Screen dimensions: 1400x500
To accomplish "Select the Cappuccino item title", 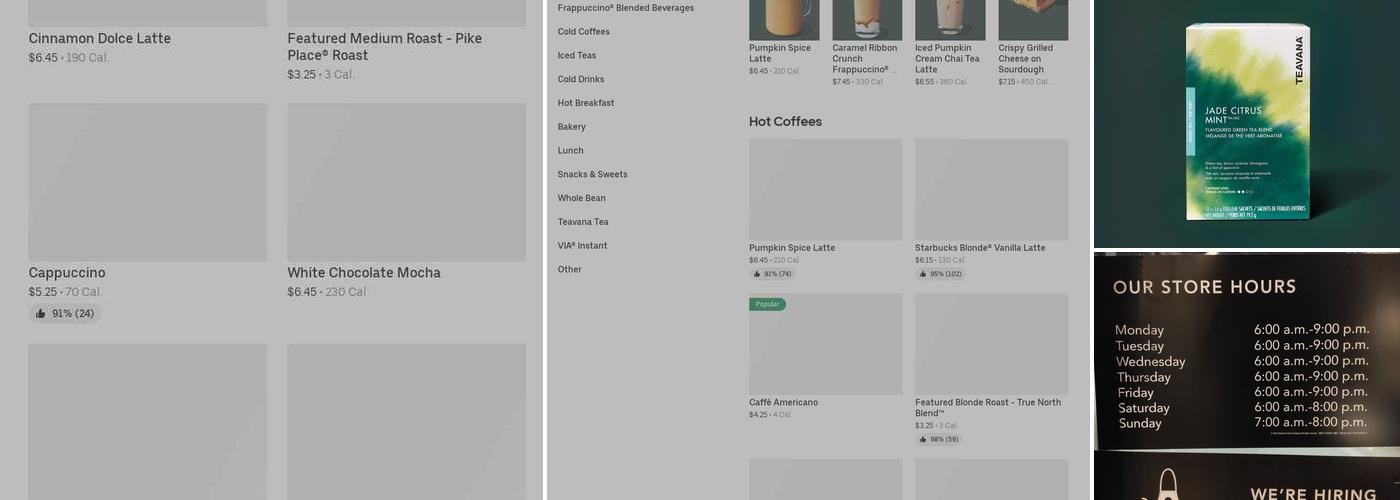I will tap(67, 273).
